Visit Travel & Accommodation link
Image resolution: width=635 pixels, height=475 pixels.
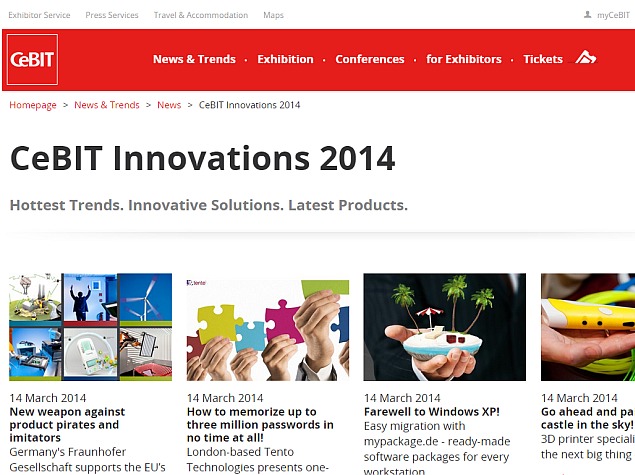tap(200, 16)
